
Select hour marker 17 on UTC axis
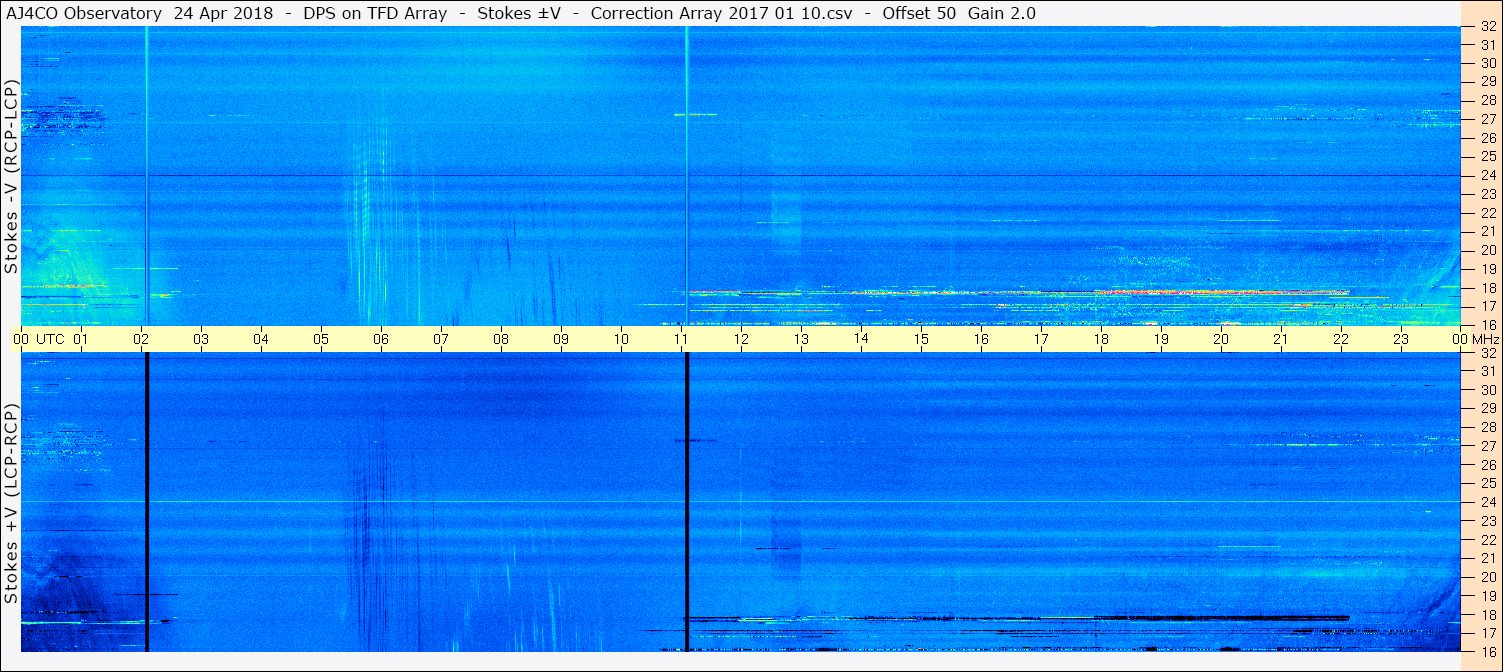click(x=1041, y=339)
